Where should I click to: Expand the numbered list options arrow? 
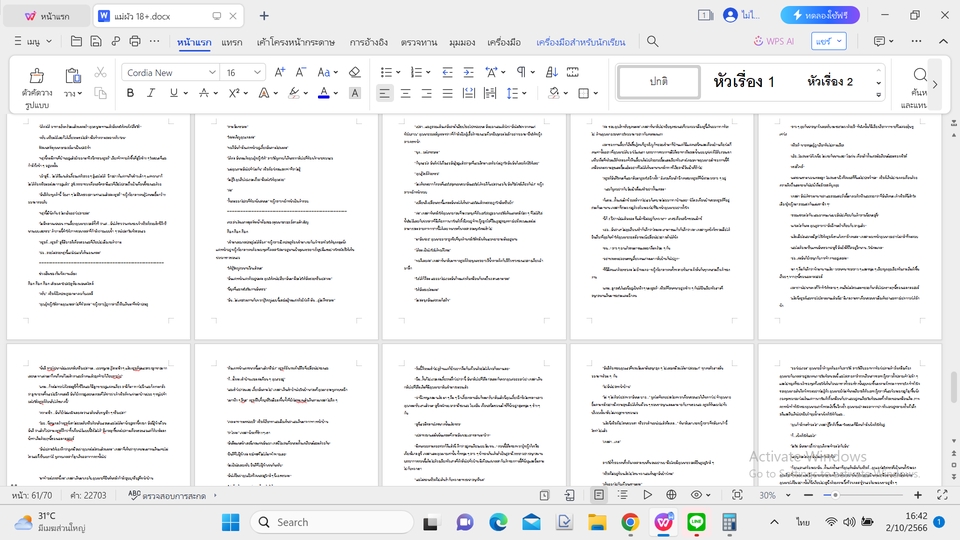pos(428,73)
